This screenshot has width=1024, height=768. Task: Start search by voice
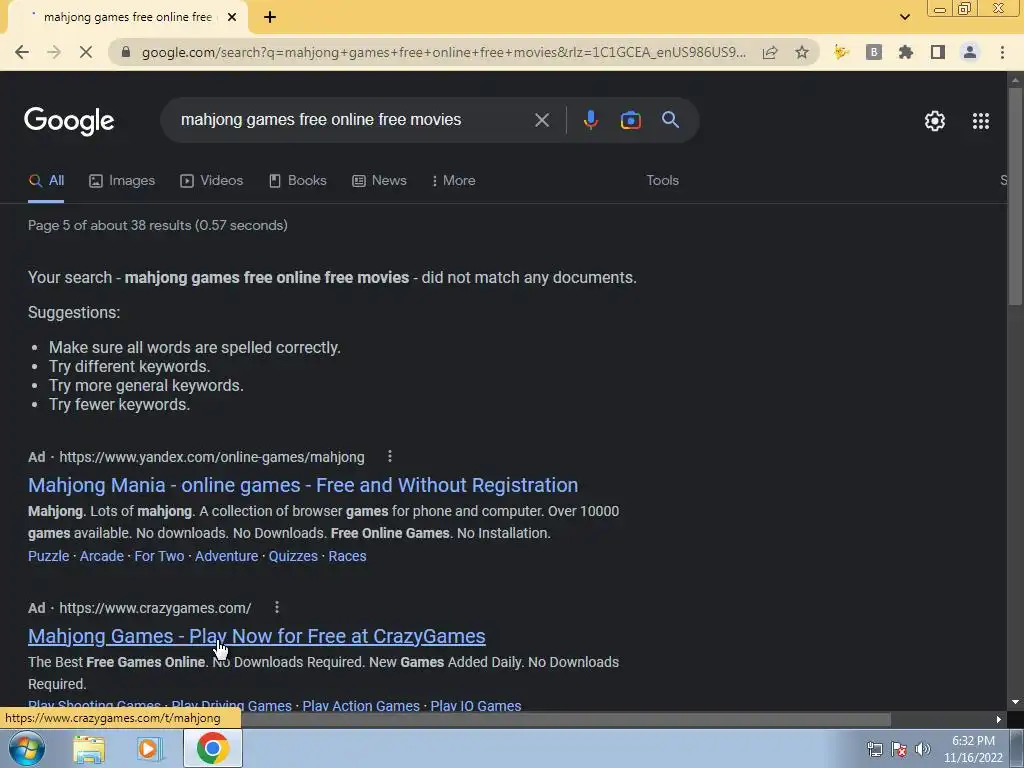[591, 120]
